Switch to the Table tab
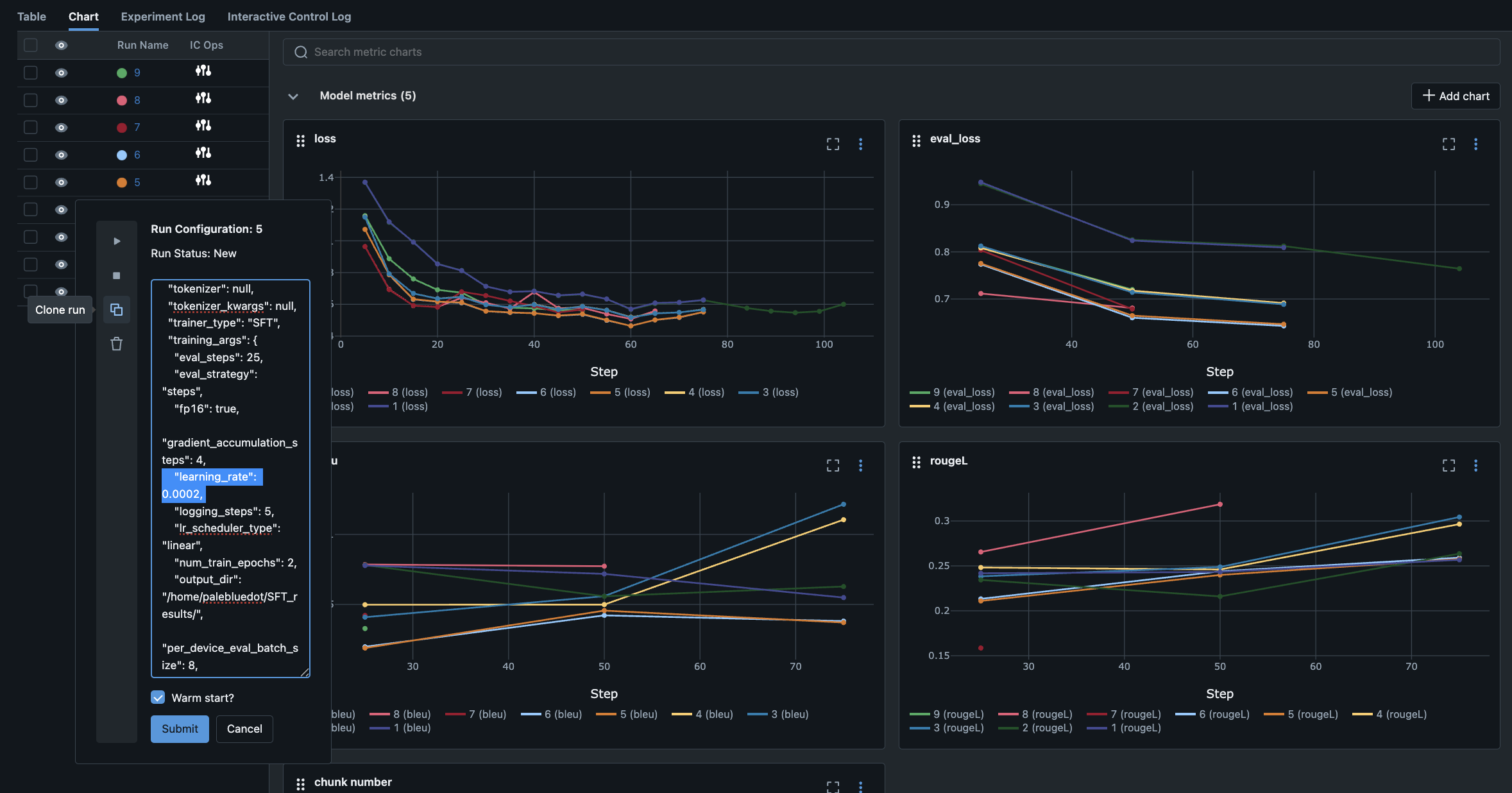This screenshot has width=1512, height=793. coord(31,17)
